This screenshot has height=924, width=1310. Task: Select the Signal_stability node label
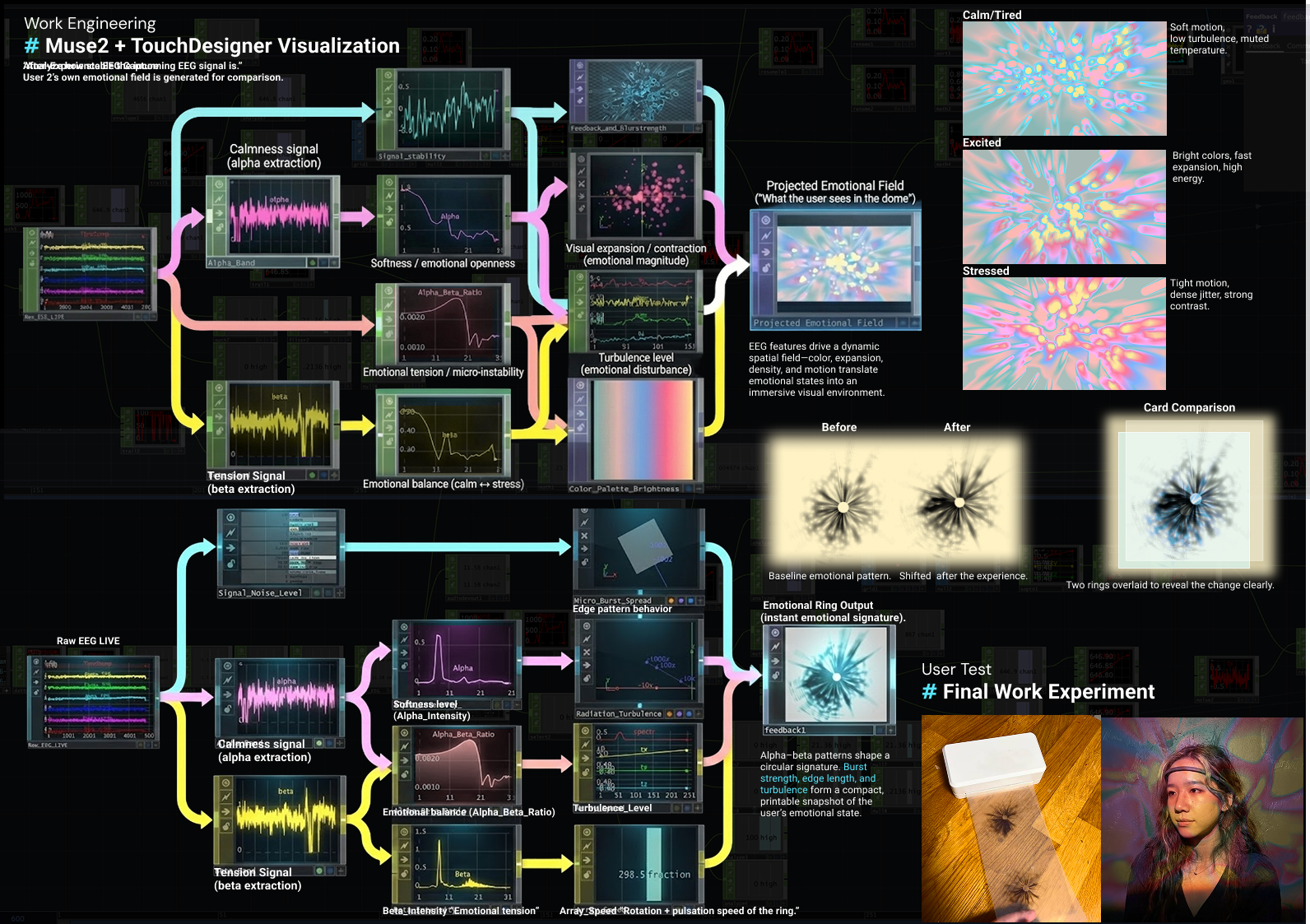[411, 156]
